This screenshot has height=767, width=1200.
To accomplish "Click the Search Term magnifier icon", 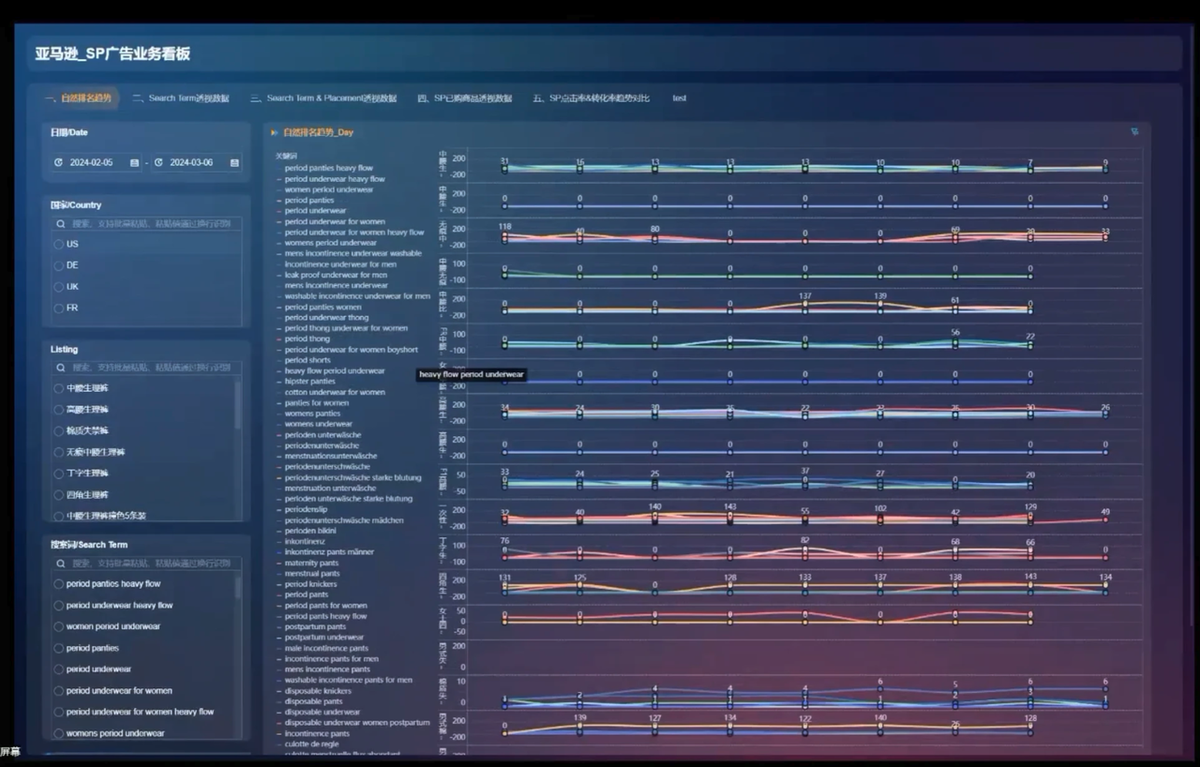I will (62, 564).
